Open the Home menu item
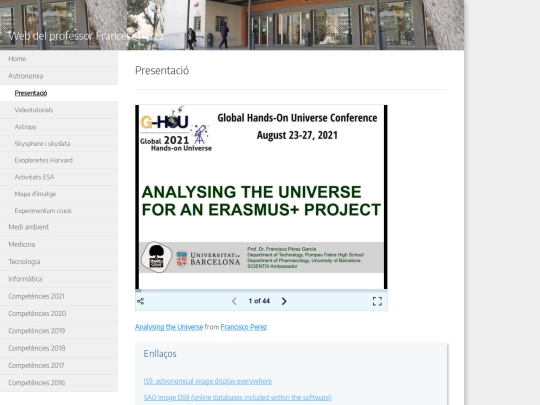Viewport: 540px width, 405px height. pos(59,59)
